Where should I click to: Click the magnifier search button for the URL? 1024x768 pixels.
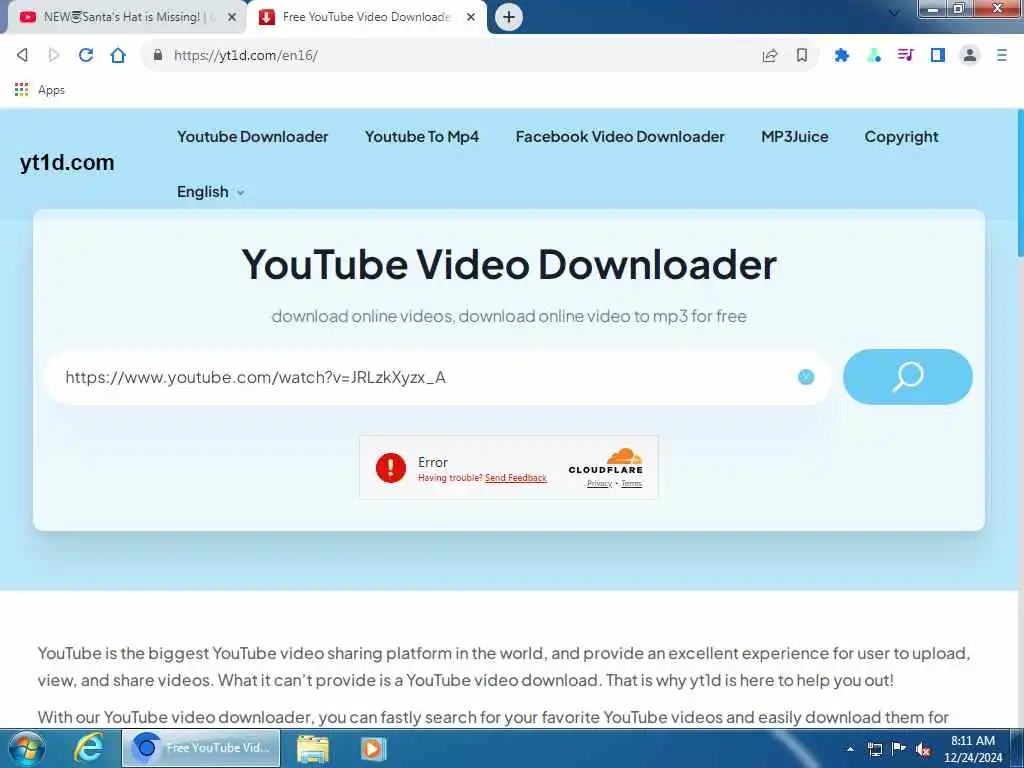point(908,377)
